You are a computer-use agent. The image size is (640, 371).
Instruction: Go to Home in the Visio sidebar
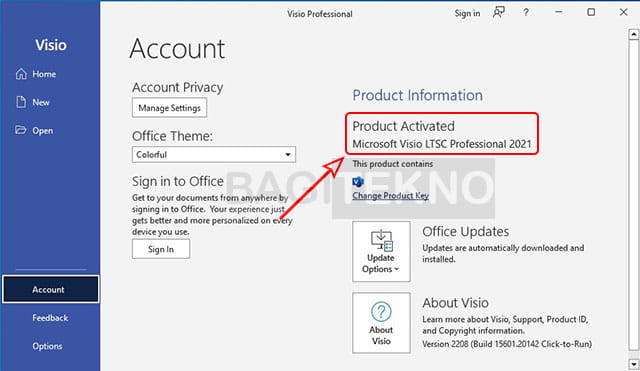pos(36,74)
